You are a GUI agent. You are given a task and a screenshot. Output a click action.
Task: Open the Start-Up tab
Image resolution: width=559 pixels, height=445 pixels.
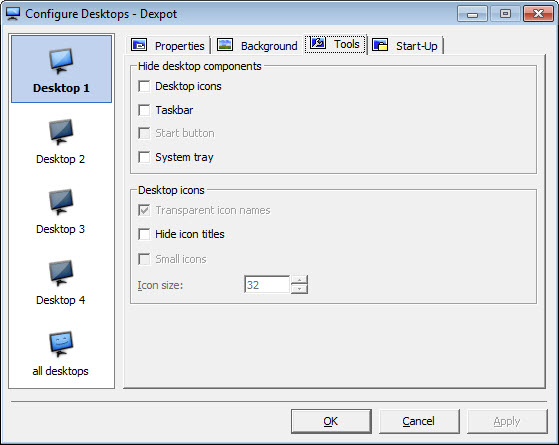(405, 45)
